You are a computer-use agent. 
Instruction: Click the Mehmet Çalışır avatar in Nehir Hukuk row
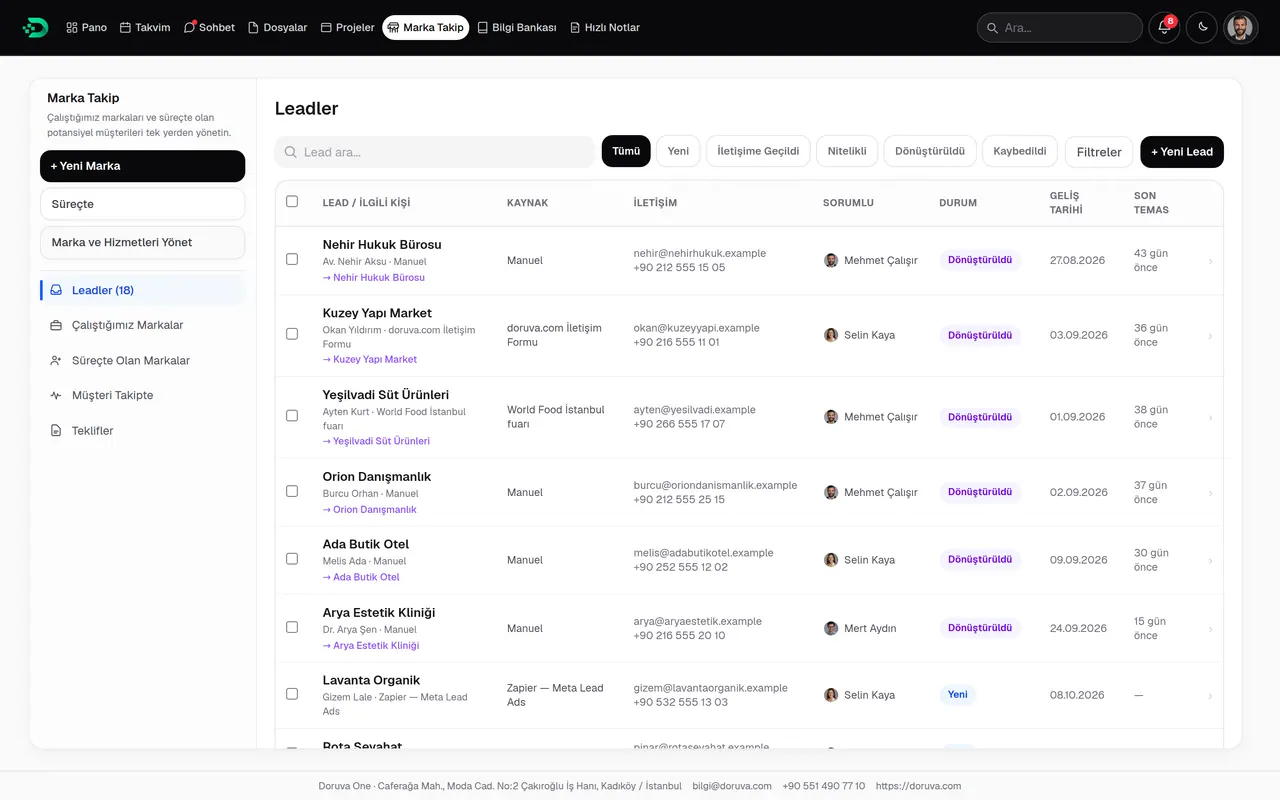tap(831, 260)
